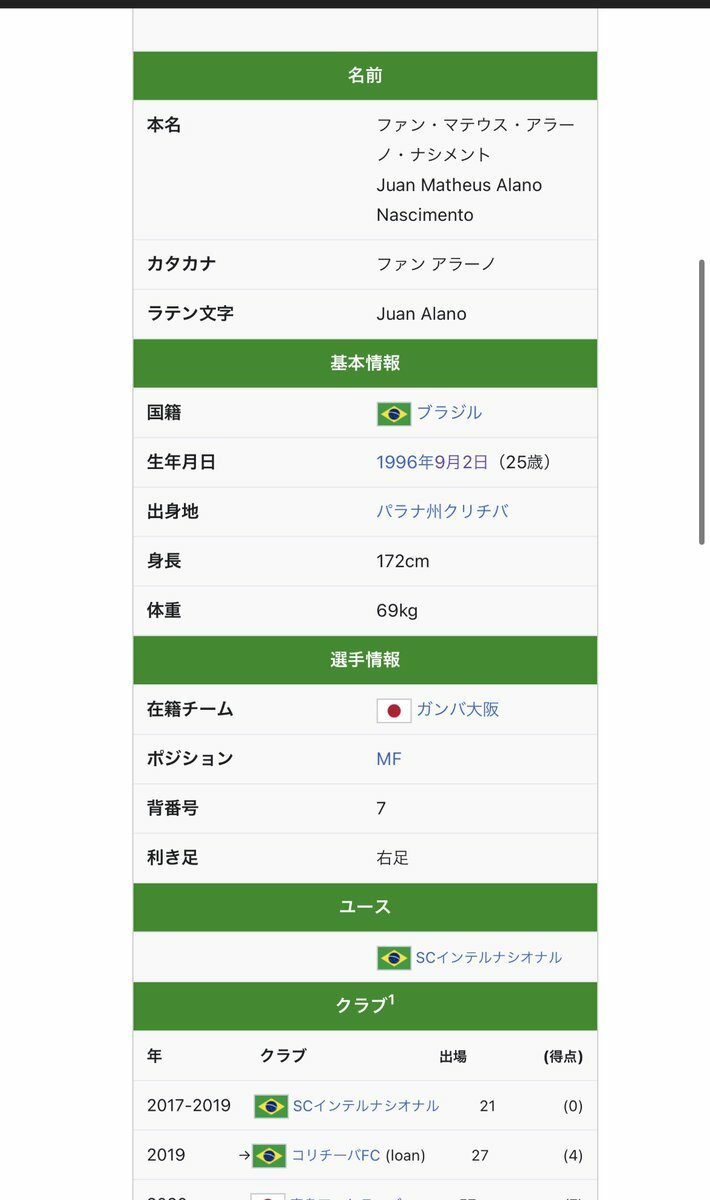Open the ブラジル nationality link

pos(449,412)
